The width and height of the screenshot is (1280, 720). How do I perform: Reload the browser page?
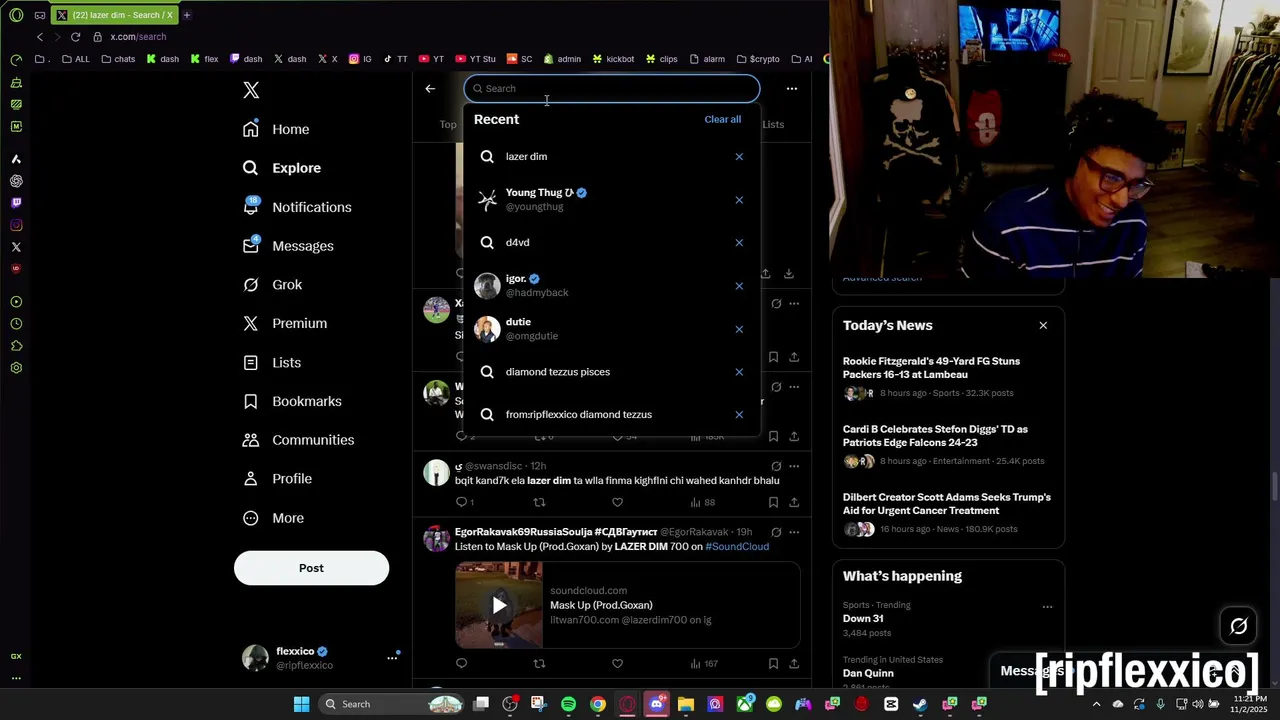click(75, 37)
